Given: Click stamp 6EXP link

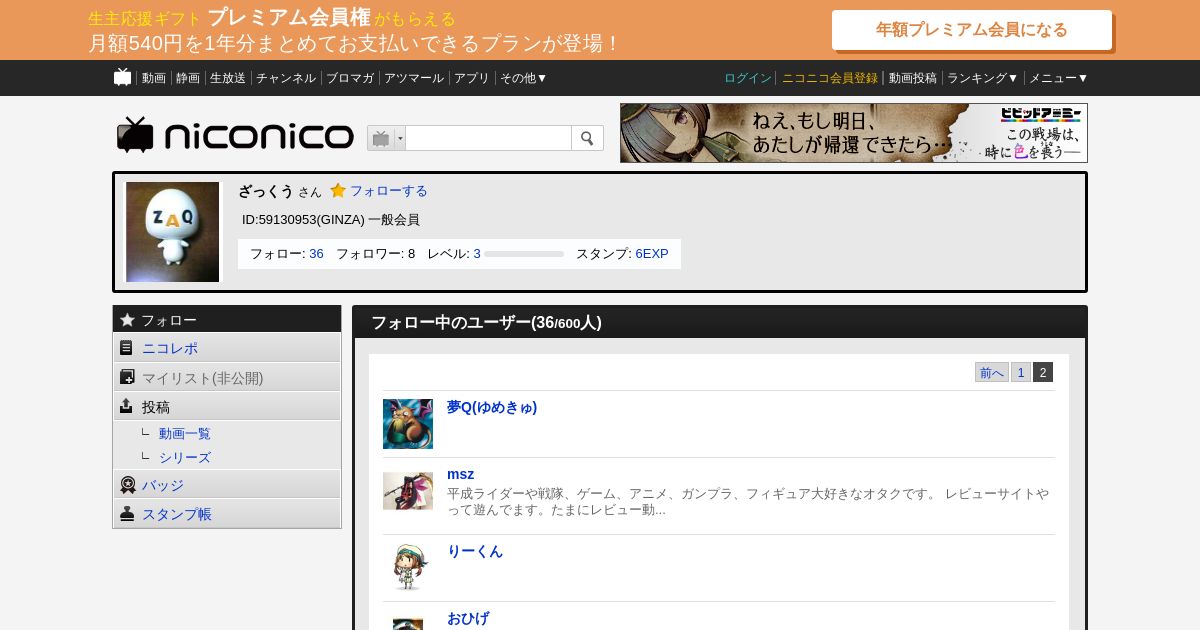Looking at the screenshot, I should tap(652, 254).
